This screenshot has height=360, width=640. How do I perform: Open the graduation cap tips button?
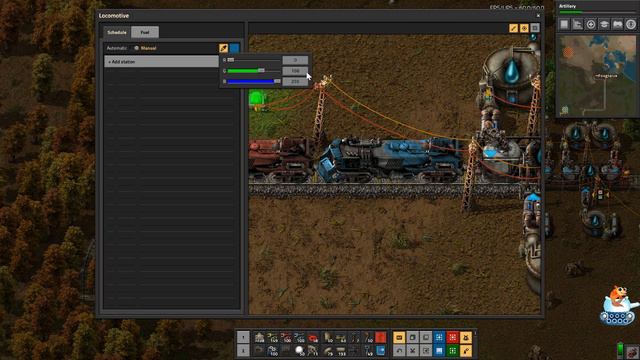coord(604,24)
